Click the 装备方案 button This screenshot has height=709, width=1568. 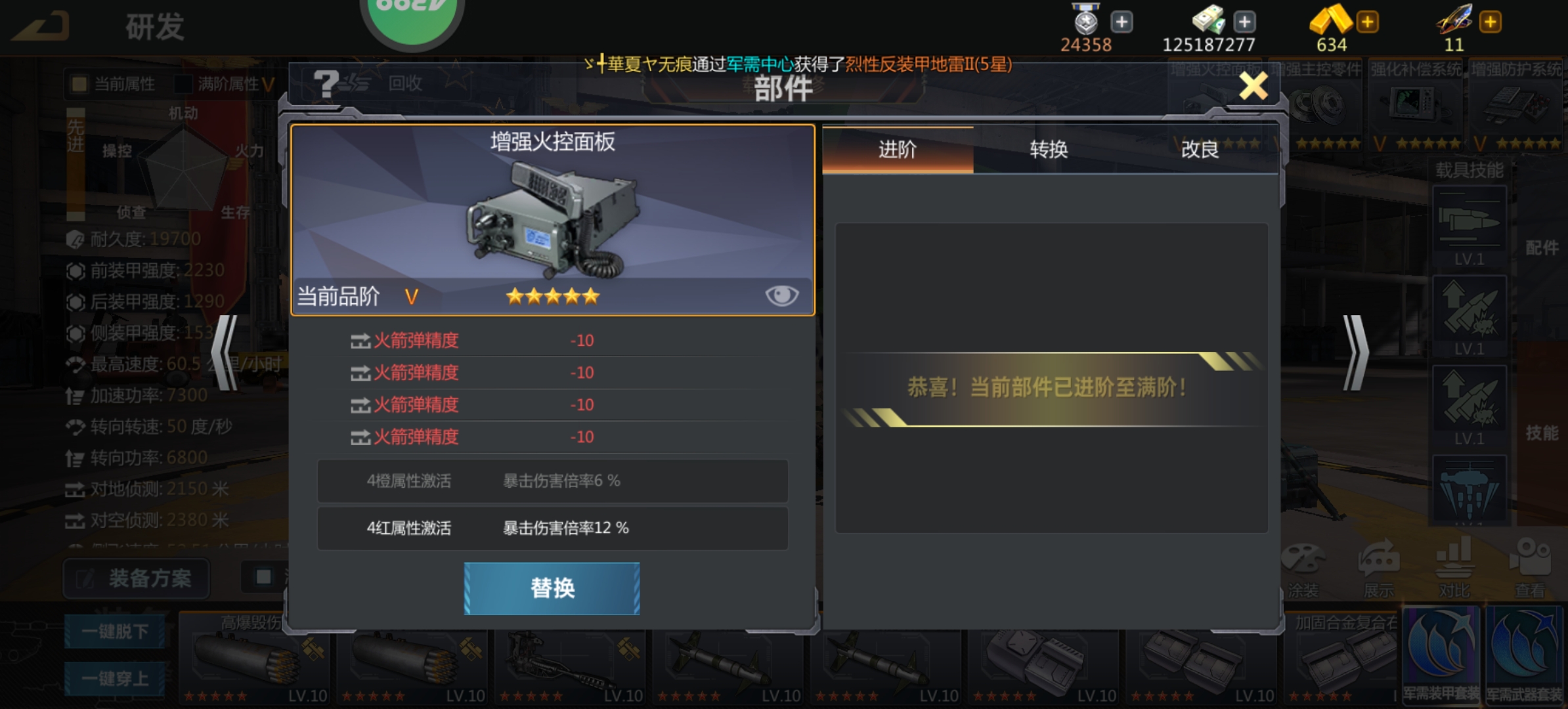coord(137,578)
